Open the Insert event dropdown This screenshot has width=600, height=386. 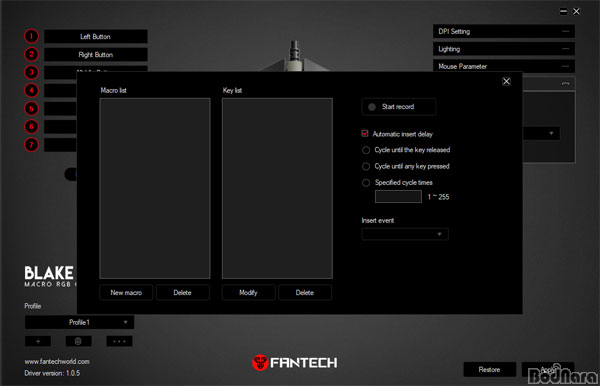click(x=405, y=234)
